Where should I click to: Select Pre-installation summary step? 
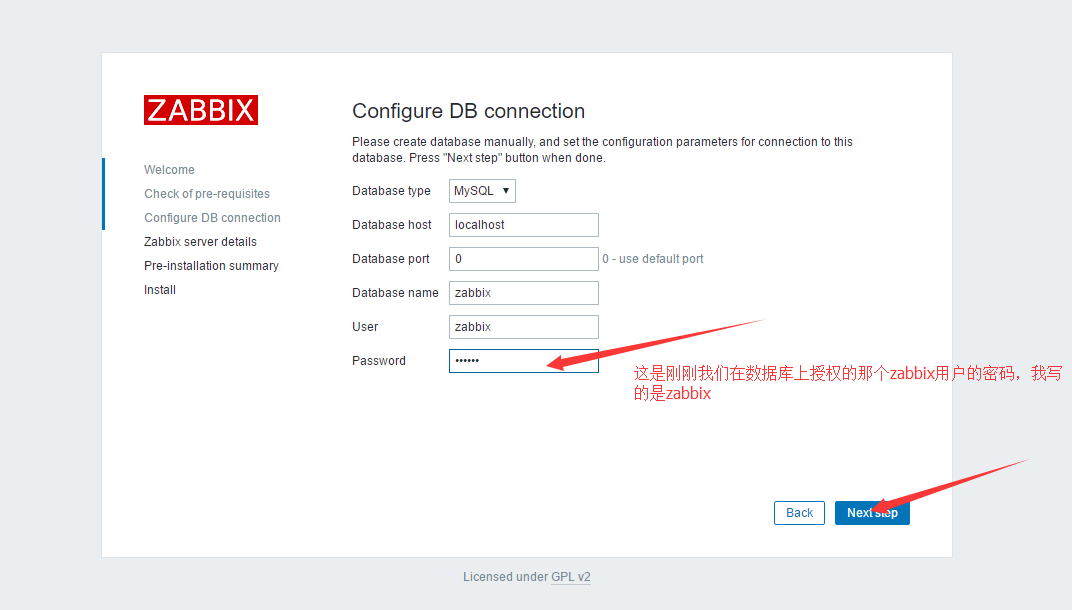(211, 265)
